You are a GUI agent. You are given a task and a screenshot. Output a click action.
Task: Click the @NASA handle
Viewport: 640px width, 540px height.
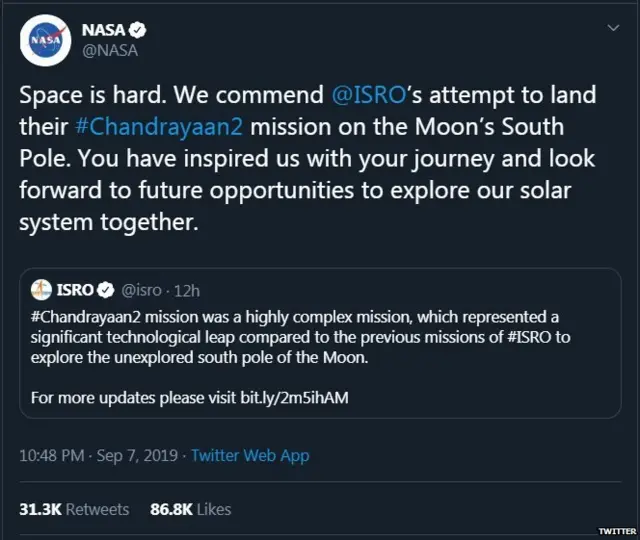109,49
